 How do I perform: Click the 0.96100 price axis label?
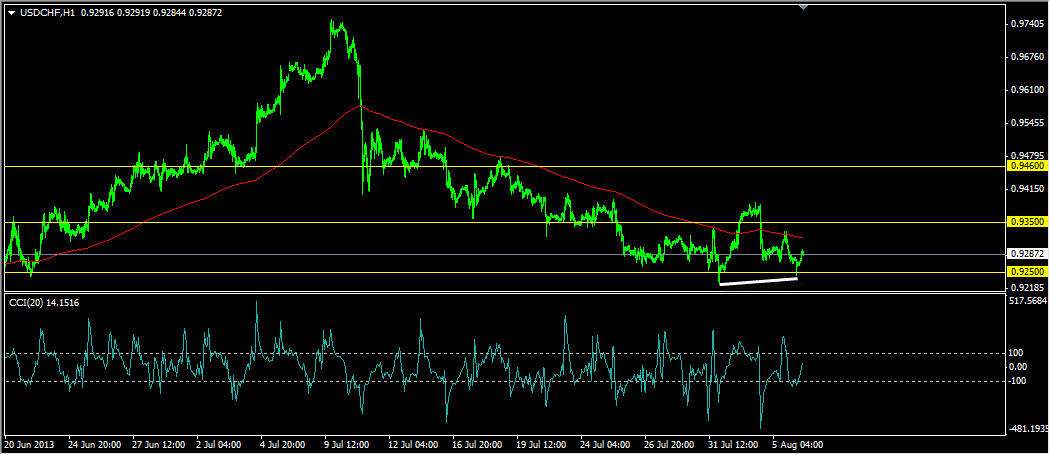(1025, 90)
